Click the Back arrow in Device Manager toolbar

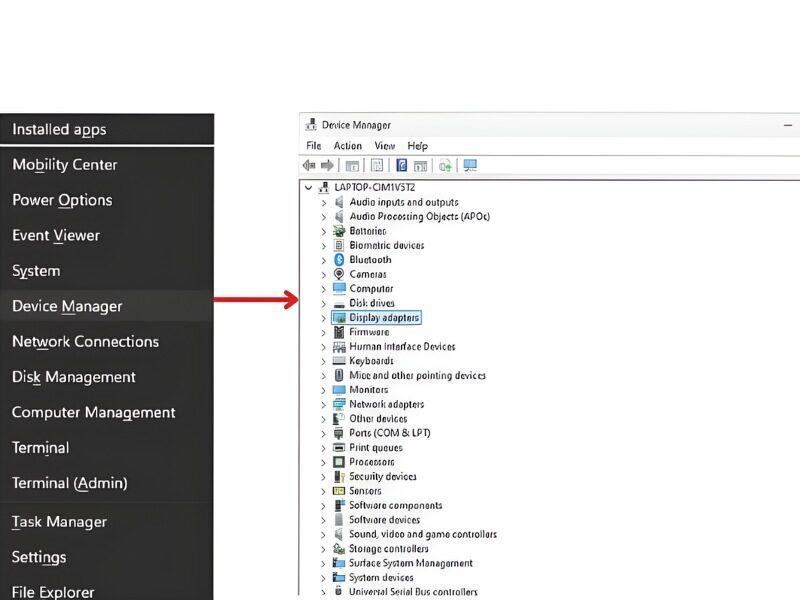pos(309,166)
